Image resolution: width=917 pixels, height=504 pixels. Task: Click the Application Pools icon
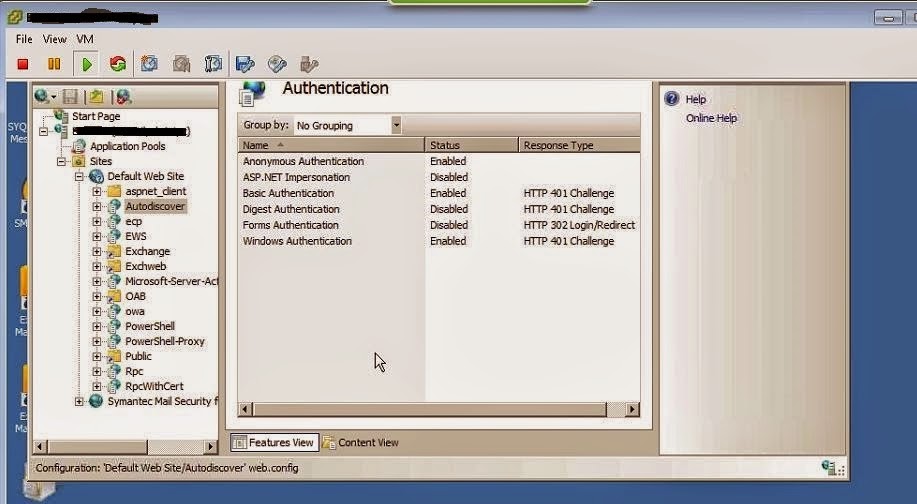pos(79,146)
